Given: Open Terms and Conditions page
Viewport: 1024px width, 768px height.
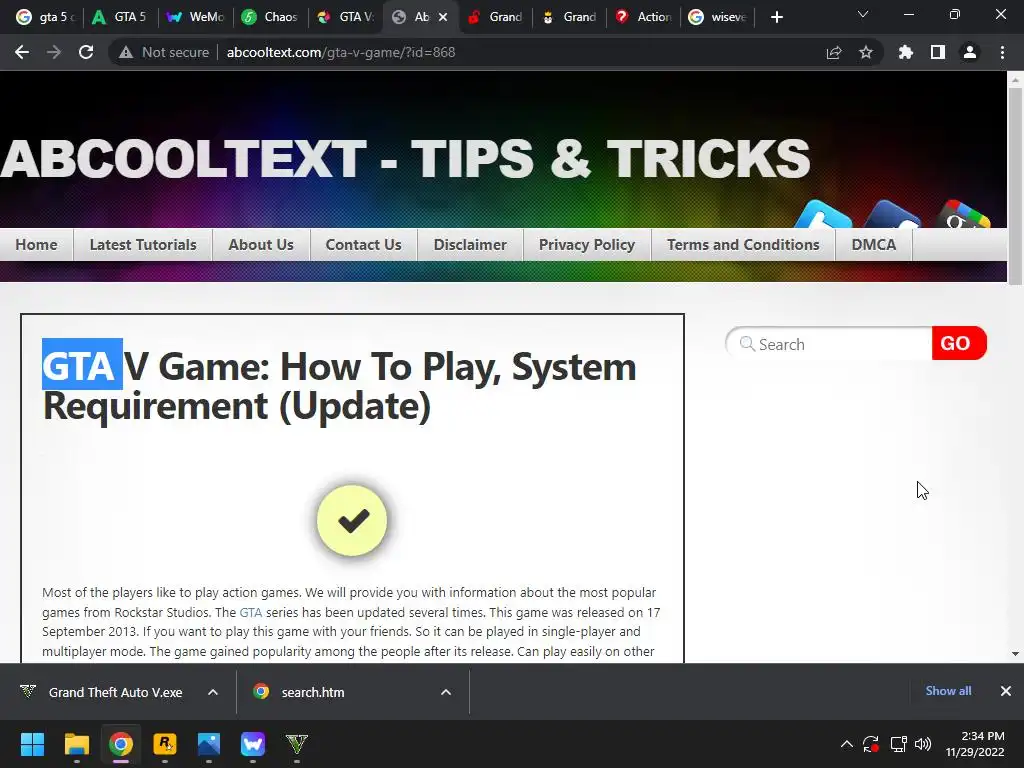Looking at the screenshot, I should coord(743,245).
